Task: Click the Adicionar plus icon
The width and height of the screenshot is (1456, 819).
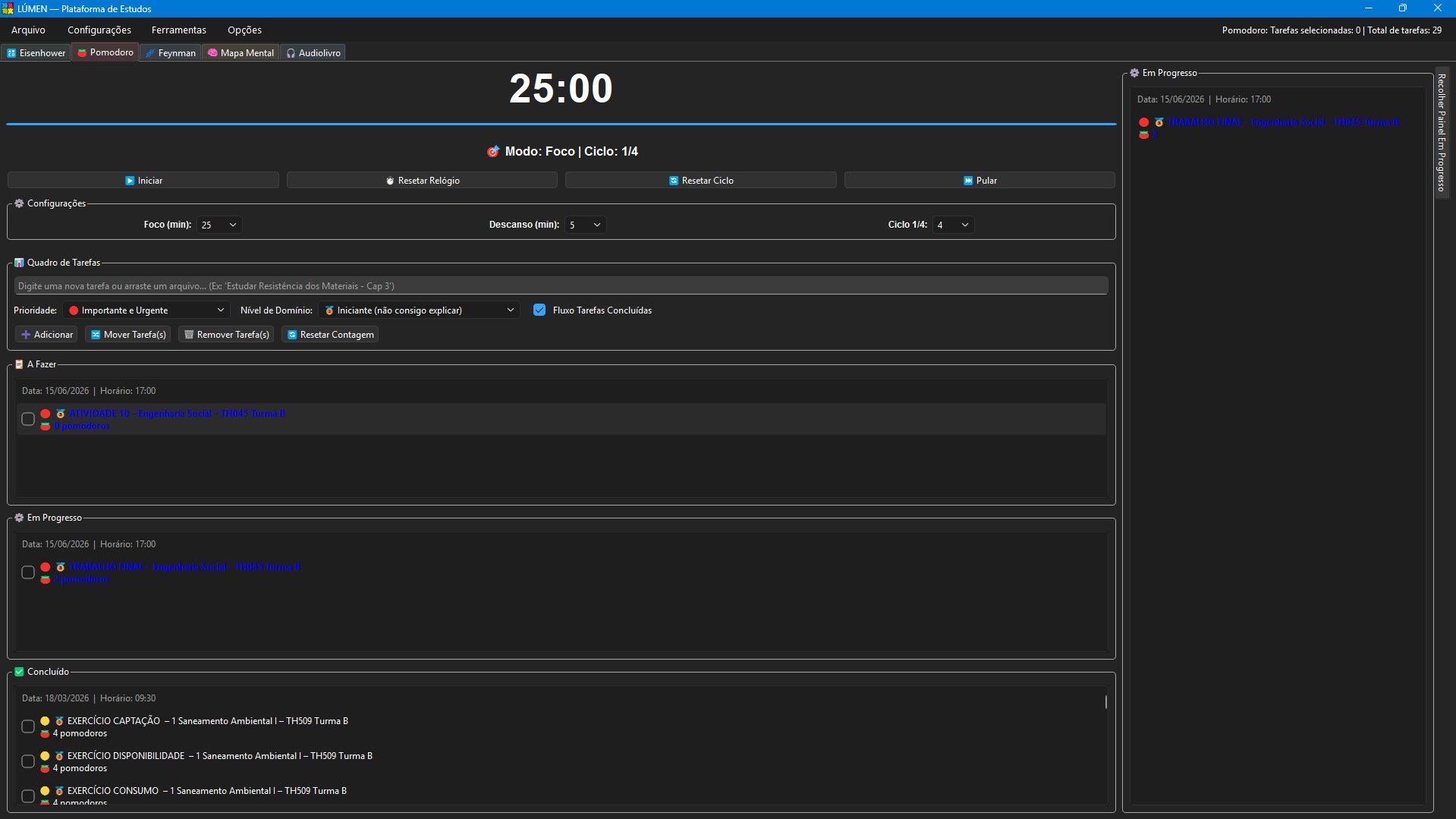Action: tap(26, 335)
